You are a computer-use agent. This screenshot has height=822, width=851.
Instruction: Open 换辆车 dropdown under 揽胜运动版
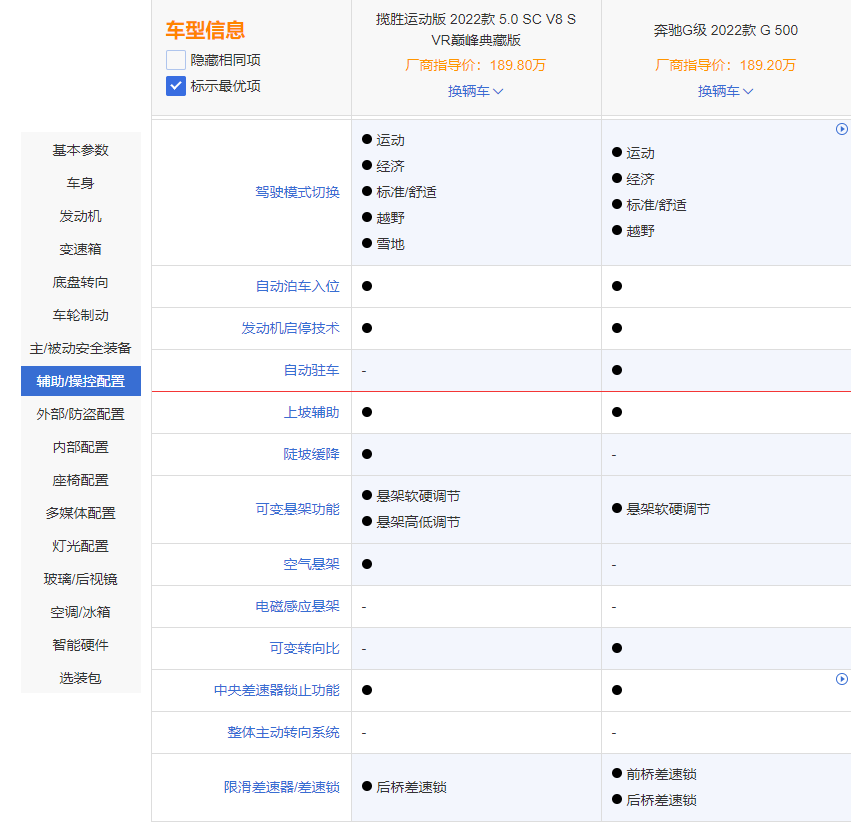(475, 90)
